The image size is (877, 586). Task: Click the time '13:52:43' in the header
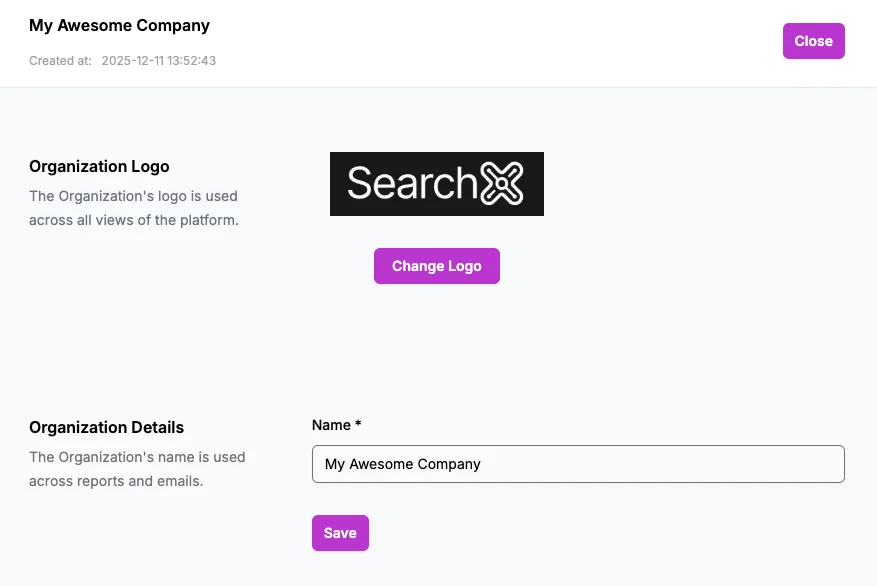[x=193, y=61]
